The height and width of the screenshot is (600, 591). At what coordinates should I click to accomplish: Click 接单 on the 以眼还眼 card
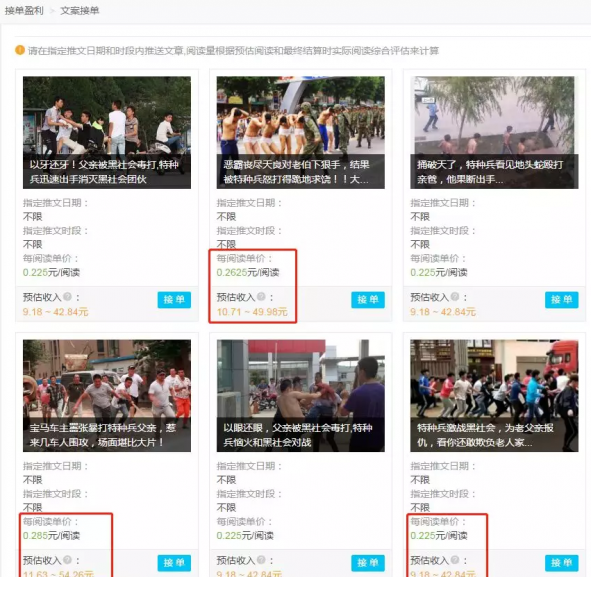[368, 563]
